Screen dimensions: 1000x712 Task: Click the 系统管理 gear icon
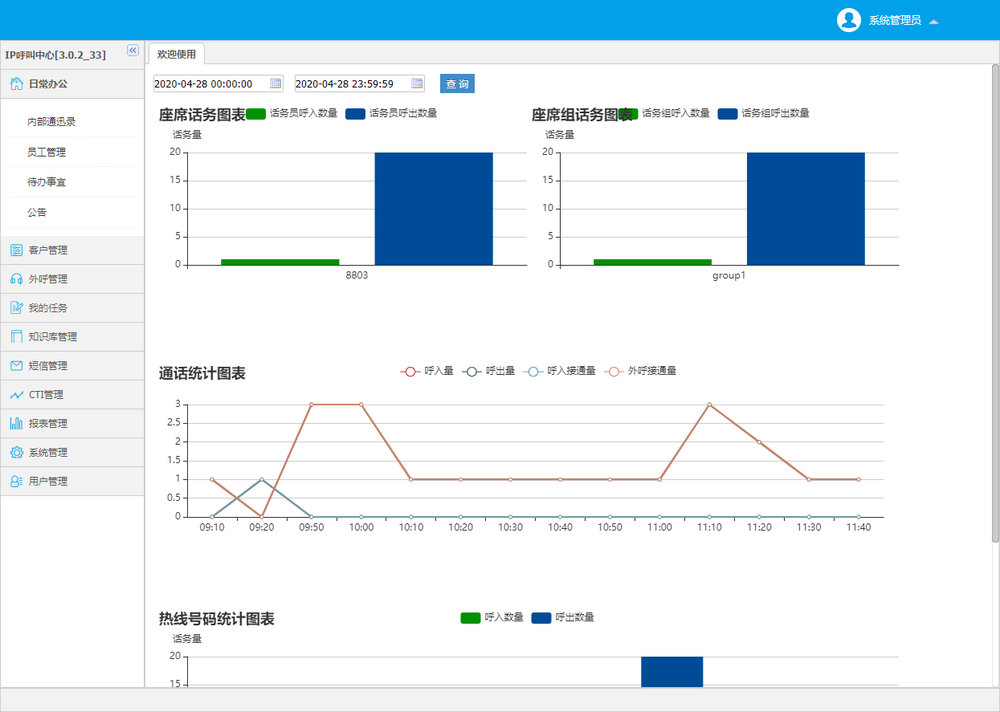16,453
